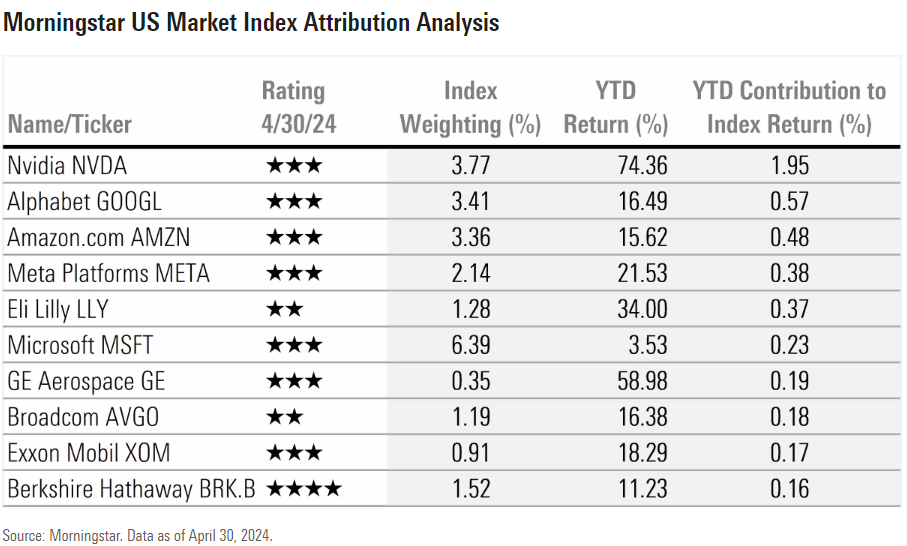This screenshot has width=907, height=546.
Task: Click the Index Weighting (%) header
Action: pos(470,108)
